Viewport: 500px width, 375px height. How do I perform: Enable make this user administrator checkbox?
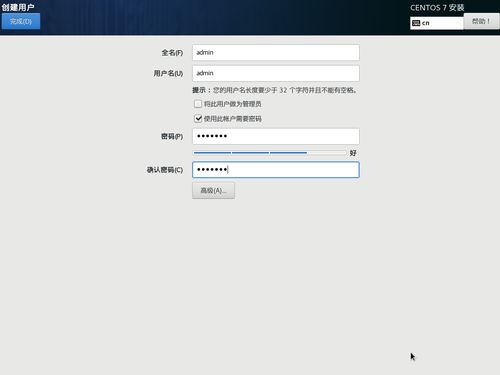(198, 104)
